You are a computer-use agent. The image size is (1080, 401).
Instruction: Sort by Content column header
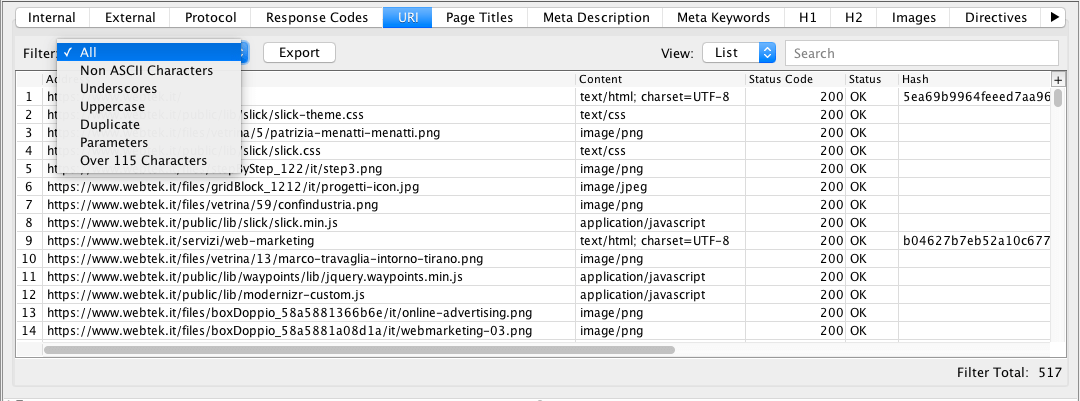pyautogui.click(x=661, y=79)
